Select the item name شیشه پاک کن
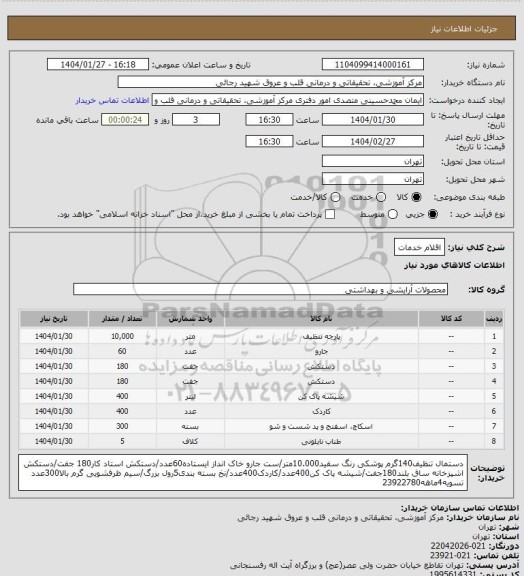The image size is (524, 576). pos(322,396)
